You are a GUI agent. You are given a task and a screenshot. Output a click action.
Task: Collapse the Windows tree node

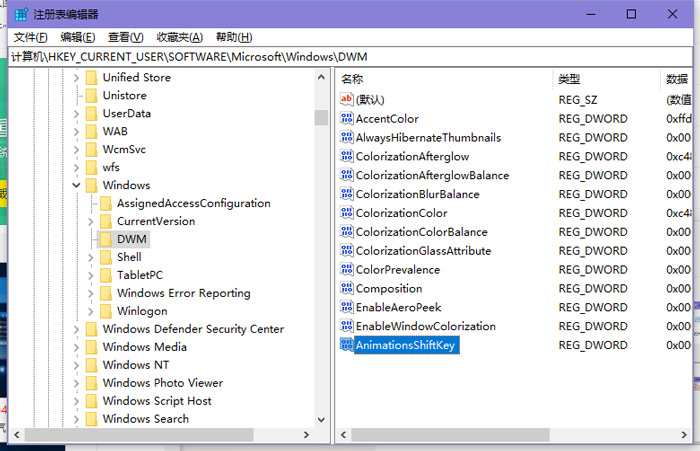[x=77, y=186]
